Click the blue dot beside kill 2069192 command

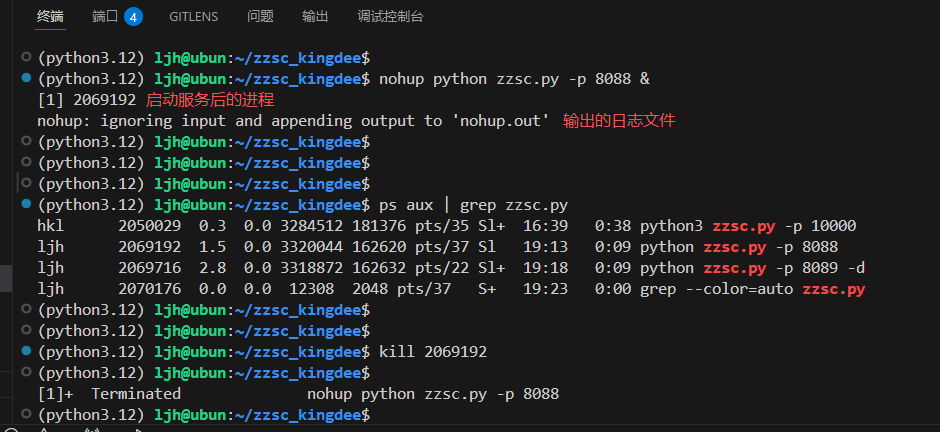26,351
